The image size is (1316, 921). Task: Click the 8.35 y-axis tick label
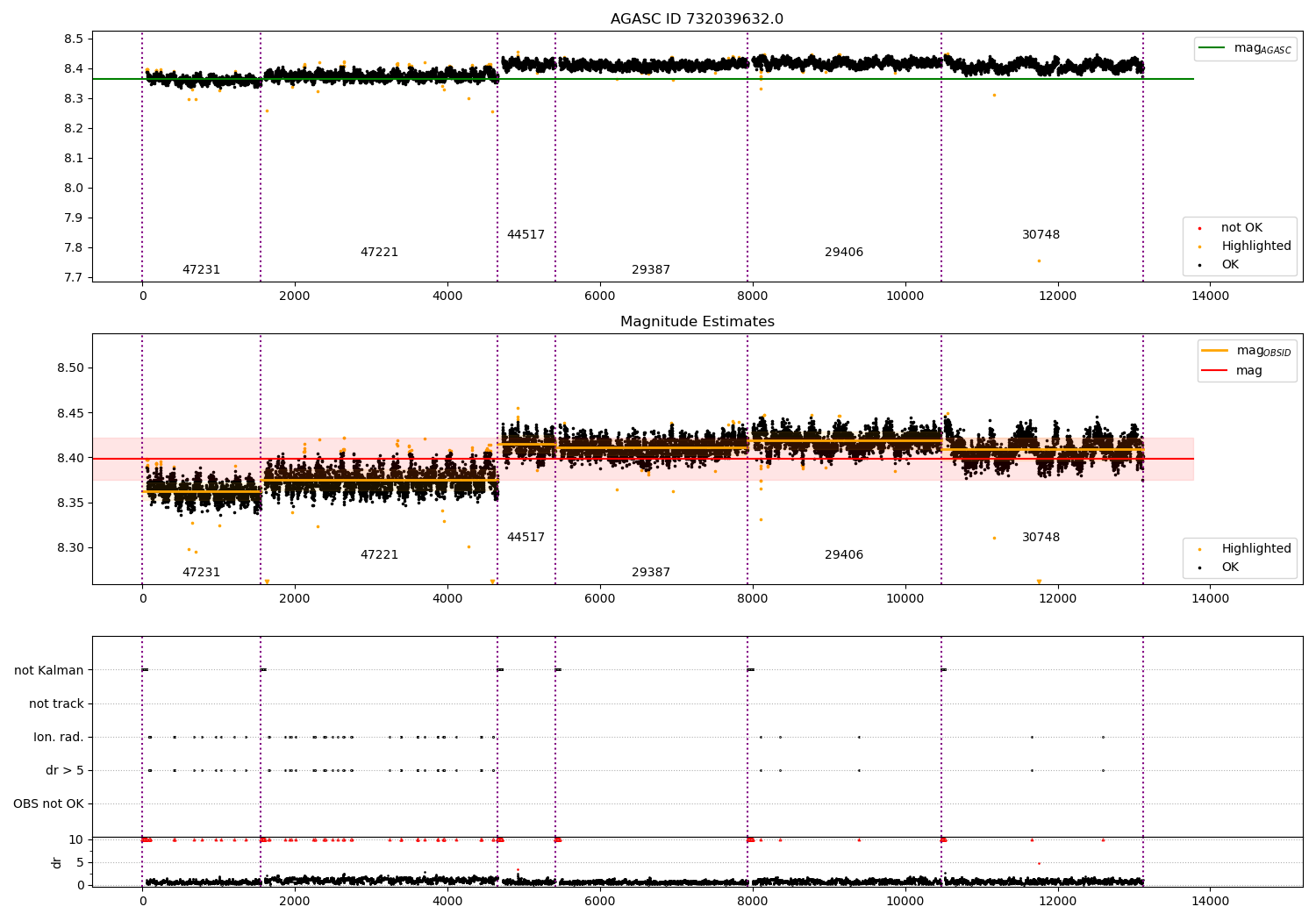[69, 503]
